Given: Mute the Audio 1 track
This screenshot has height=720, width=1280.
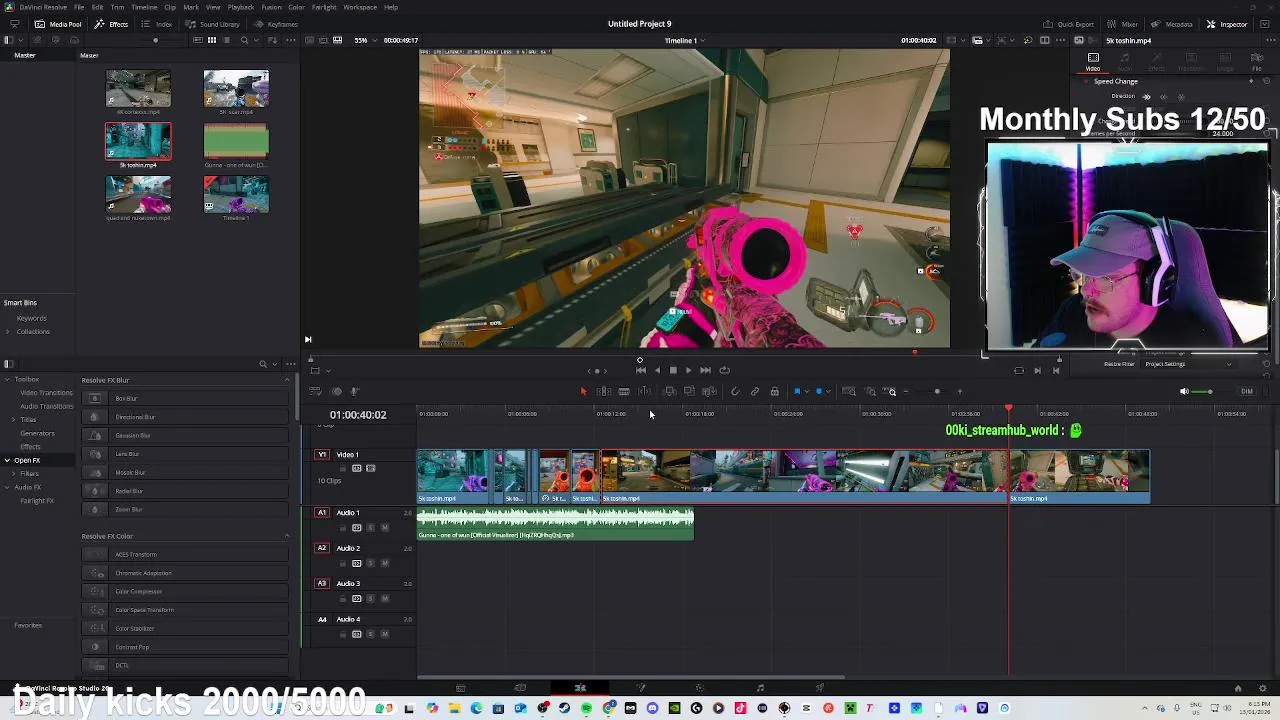Looking at the screenshot, I should [384, 528].
